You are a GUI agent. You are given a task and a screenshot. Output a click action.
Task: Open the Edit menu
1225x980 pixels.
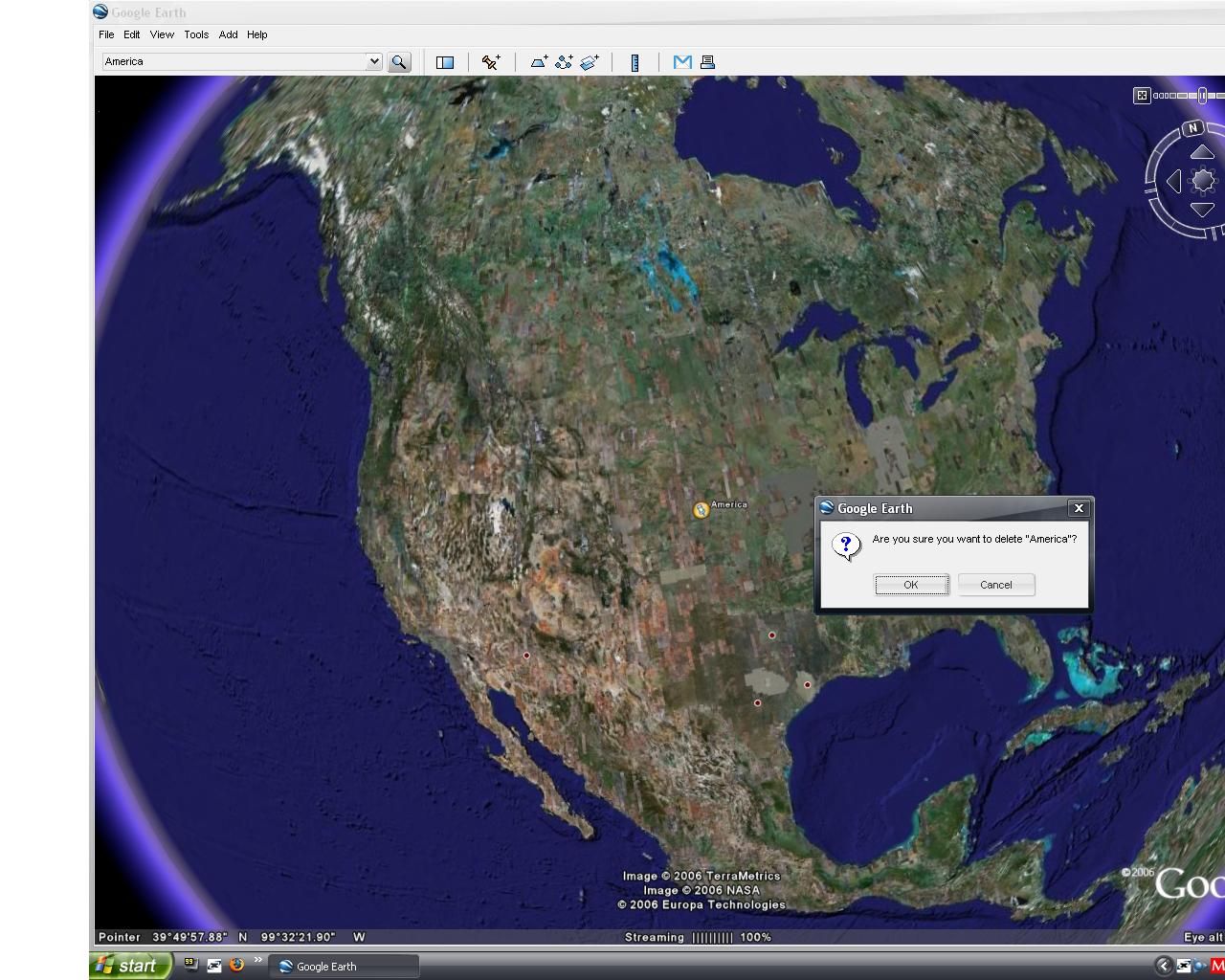pyautogui.click(x=131, y=34)
